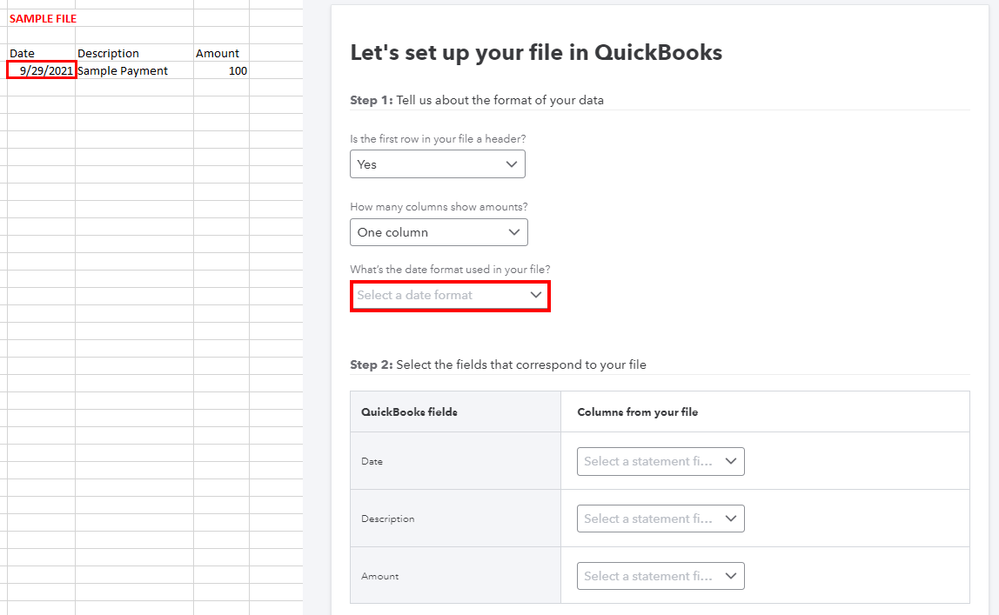Viewport: 999px width, 615px height.
Task: Click chevron arrow of the Yes dropdown
Action: tap(512, 164)
